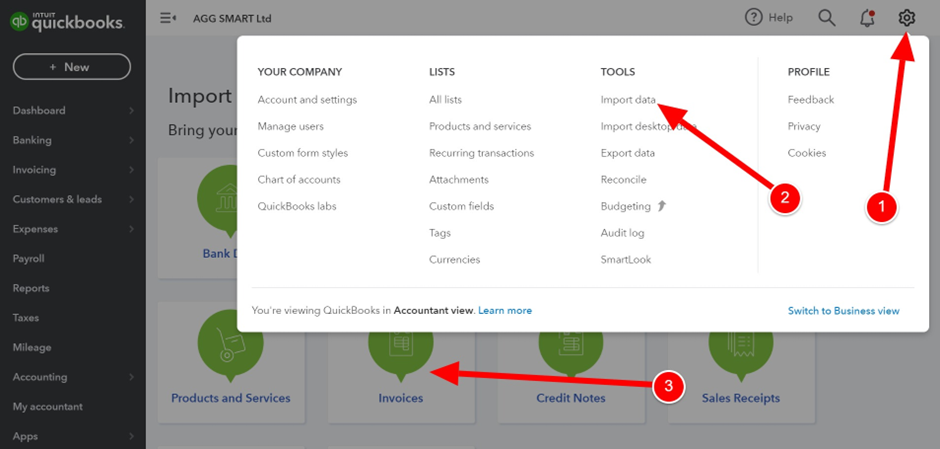Viewport: 940px width, 449px height.
Task: Open the settings gear icon
Action: pyautogui.click(x=906, y=19)
